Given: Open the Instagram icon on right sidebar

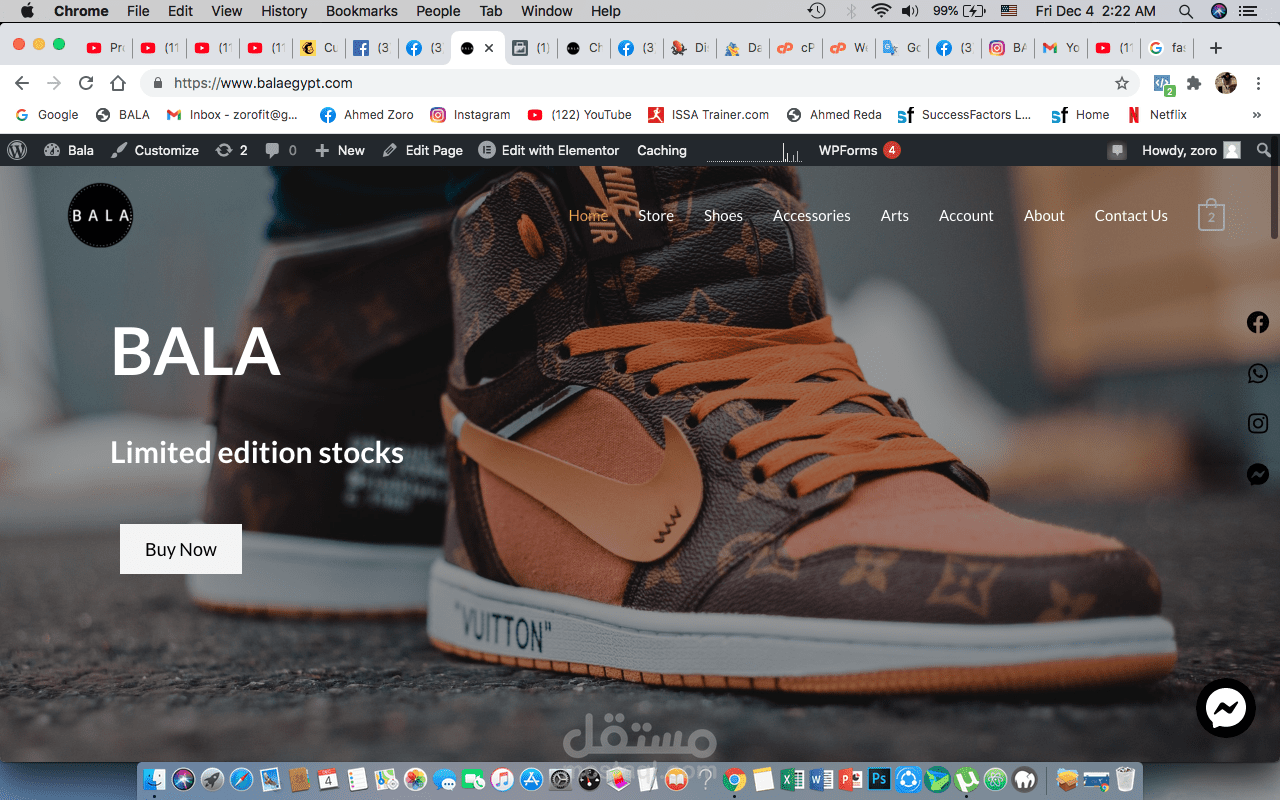Looking at the screenshot, I should [x=1258, y=424].
